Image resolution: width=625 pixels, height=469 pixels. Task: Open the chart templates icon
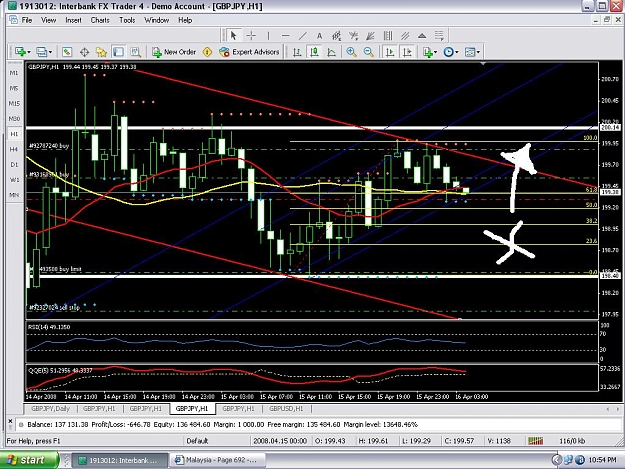point(470,52)
